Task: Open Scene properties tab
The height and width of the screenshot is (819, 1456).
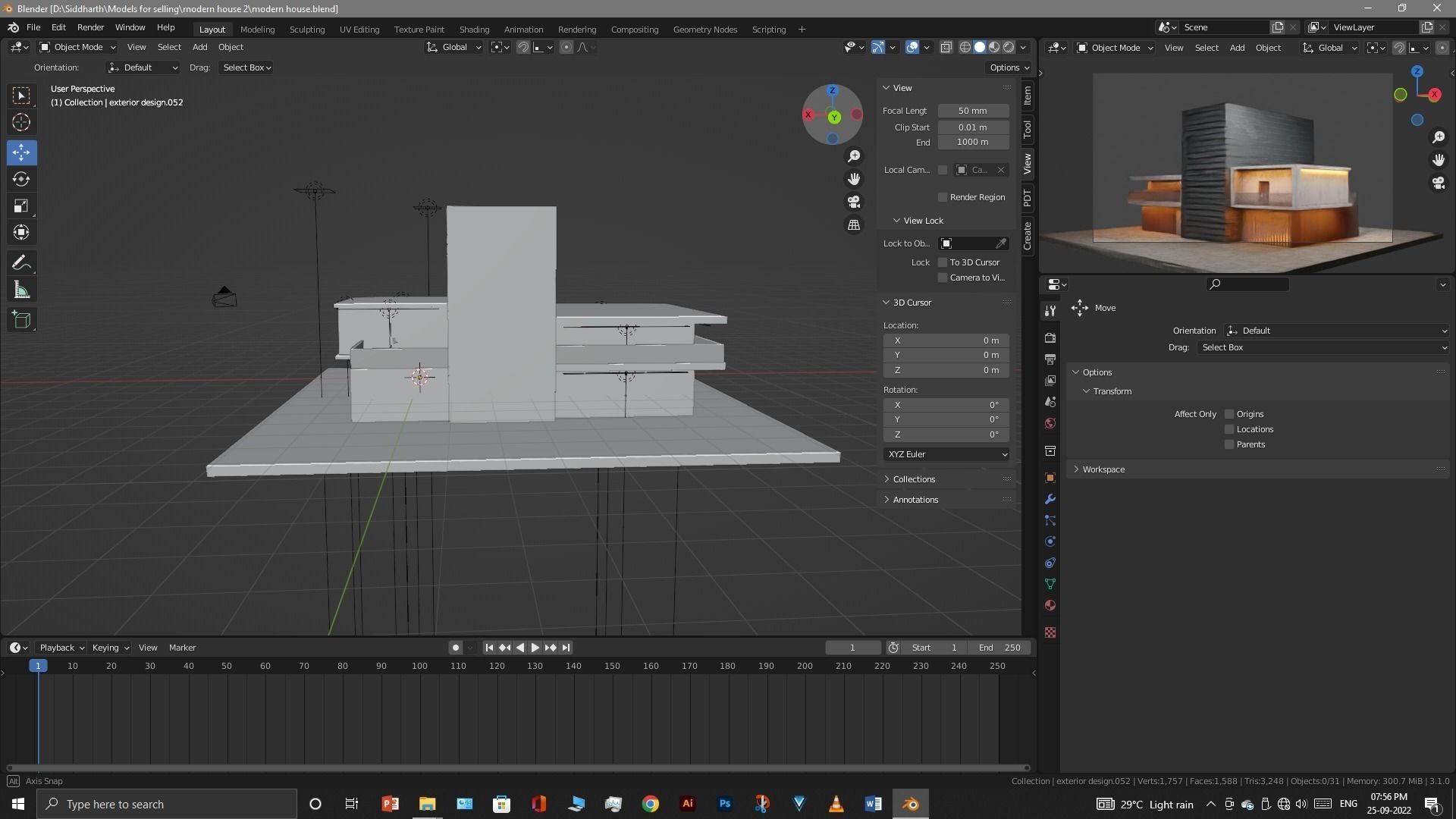Action: coord(1050,401)
